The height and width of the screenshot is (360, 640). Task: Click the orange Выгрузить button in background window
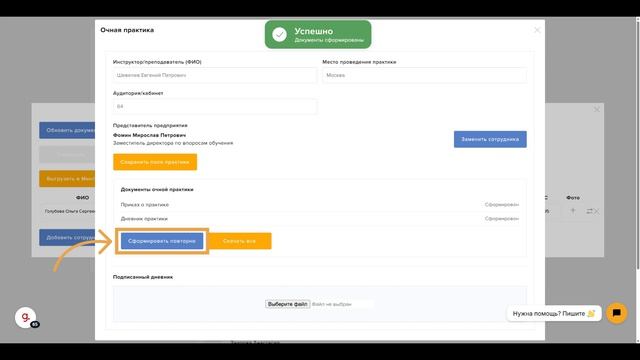point(67,179)
